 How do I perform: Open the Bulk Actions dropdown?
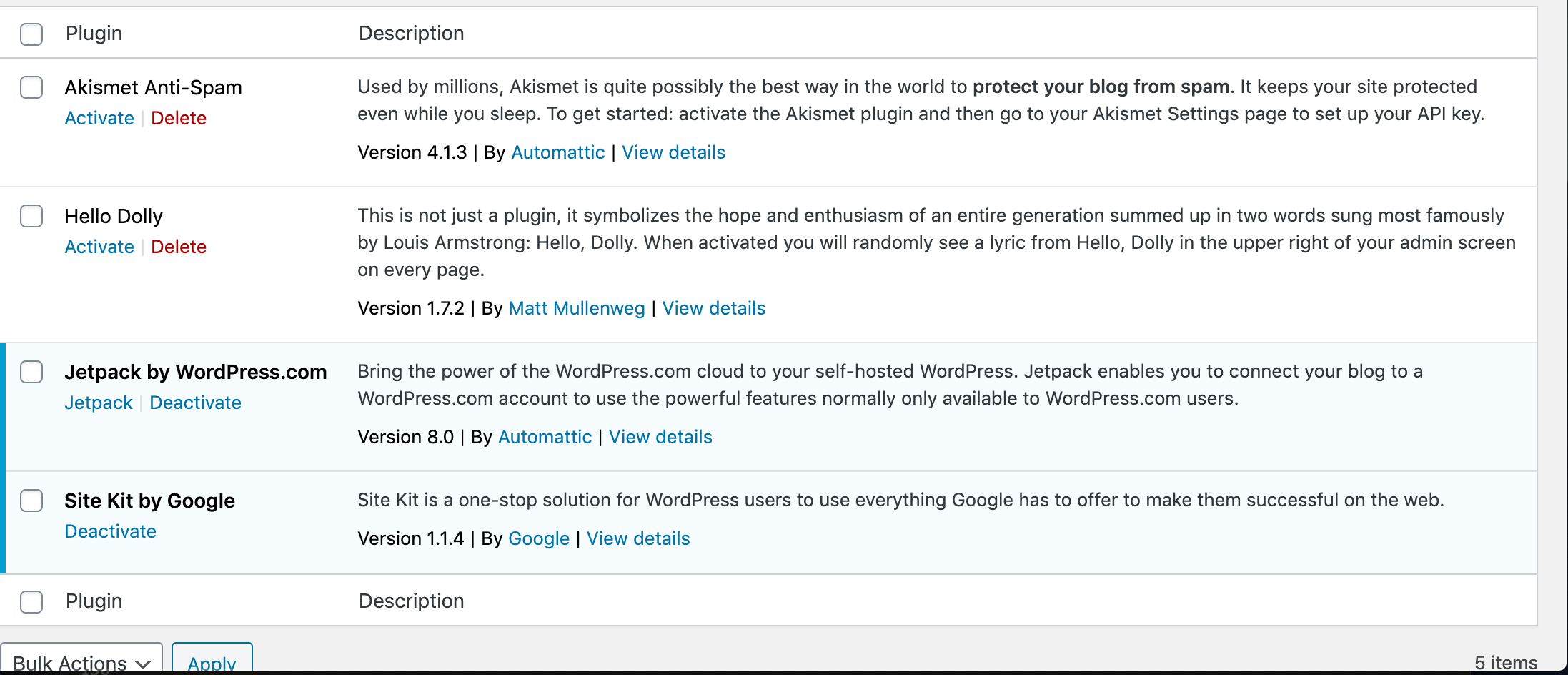82,661
